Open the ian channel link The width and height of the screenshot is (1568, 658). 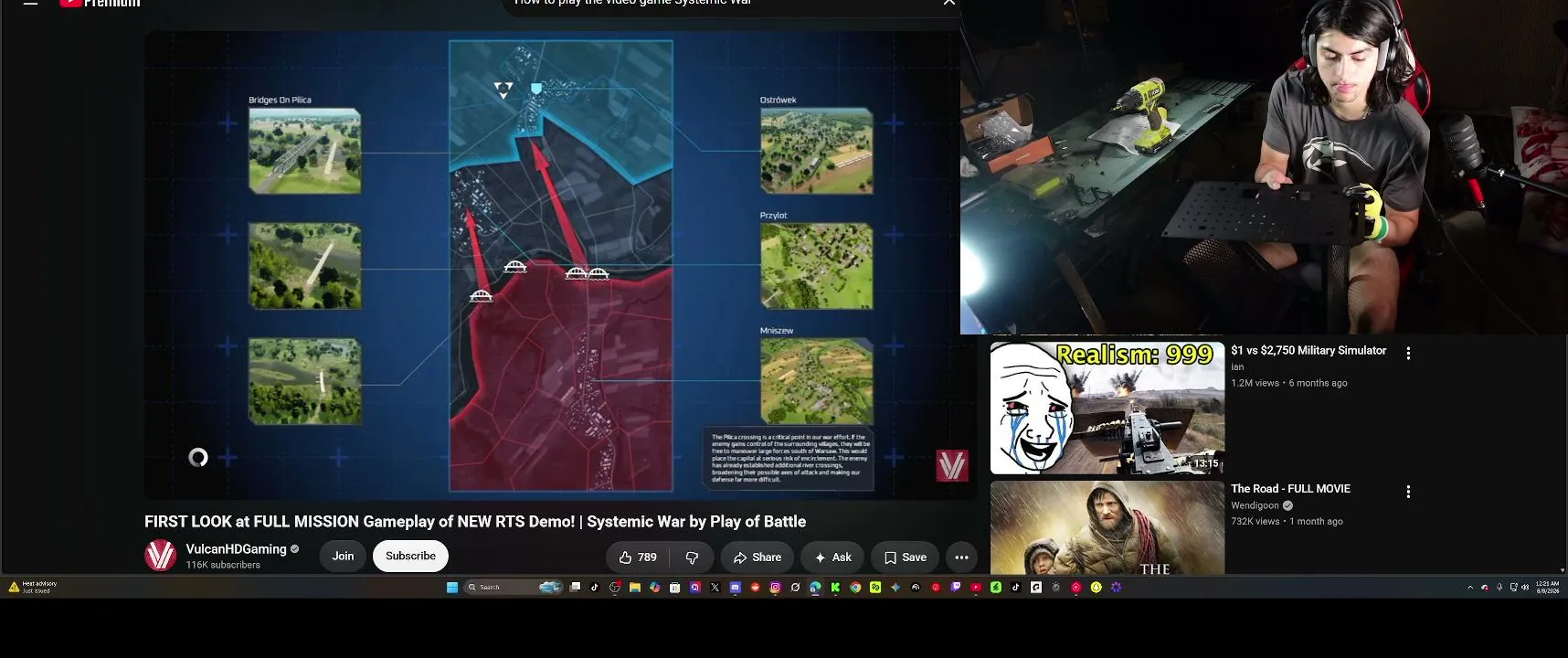[x=1237, y=367]
